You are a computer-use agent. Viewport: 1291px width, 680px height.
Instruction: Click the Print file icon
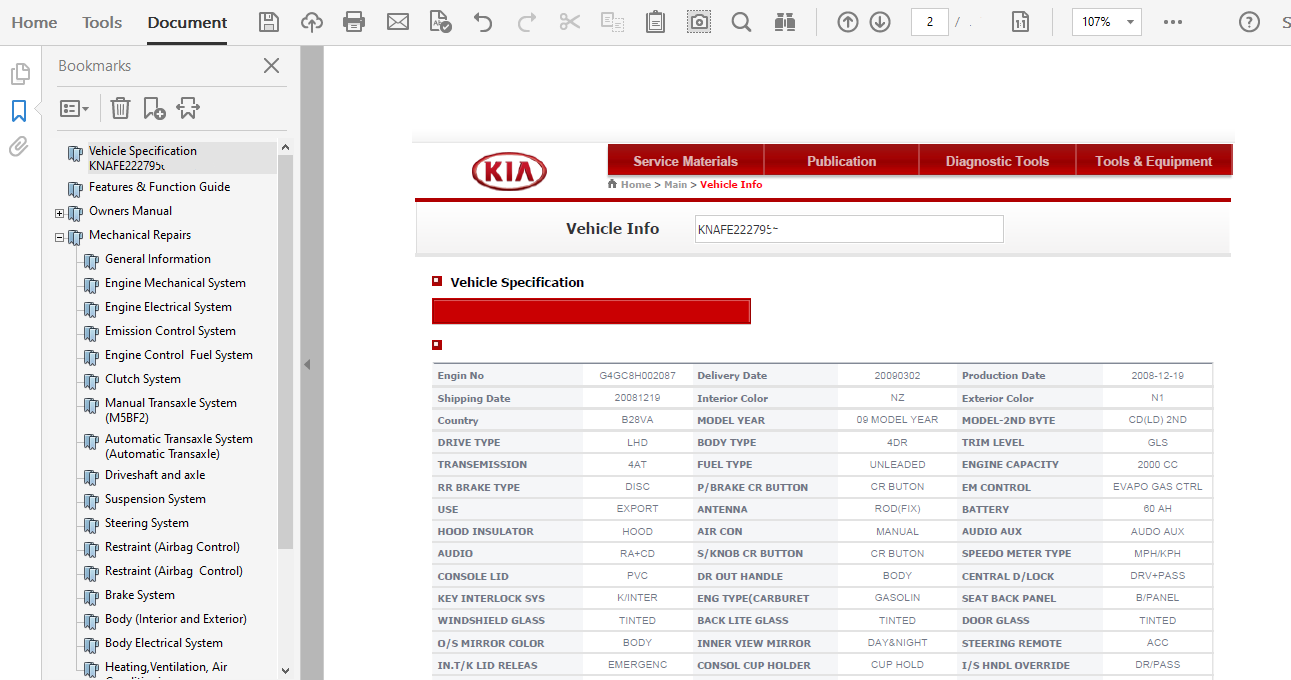tap(354, 22)
